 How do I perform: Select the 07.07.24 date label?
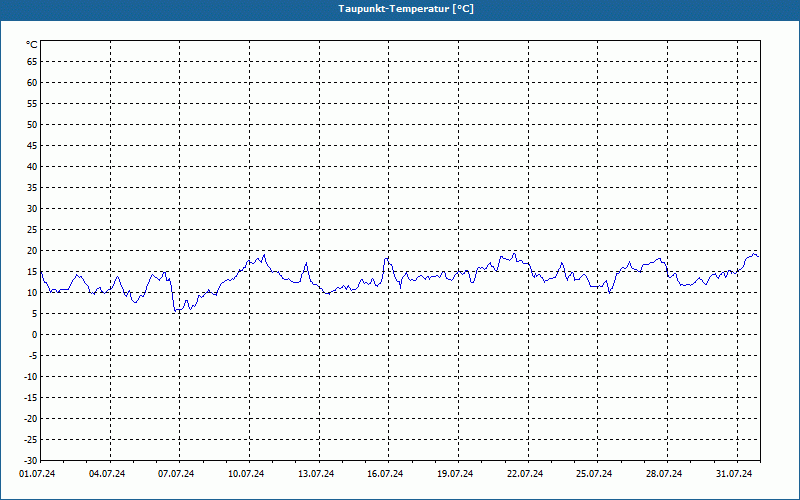pyautogui.click(x=176, y=474)
